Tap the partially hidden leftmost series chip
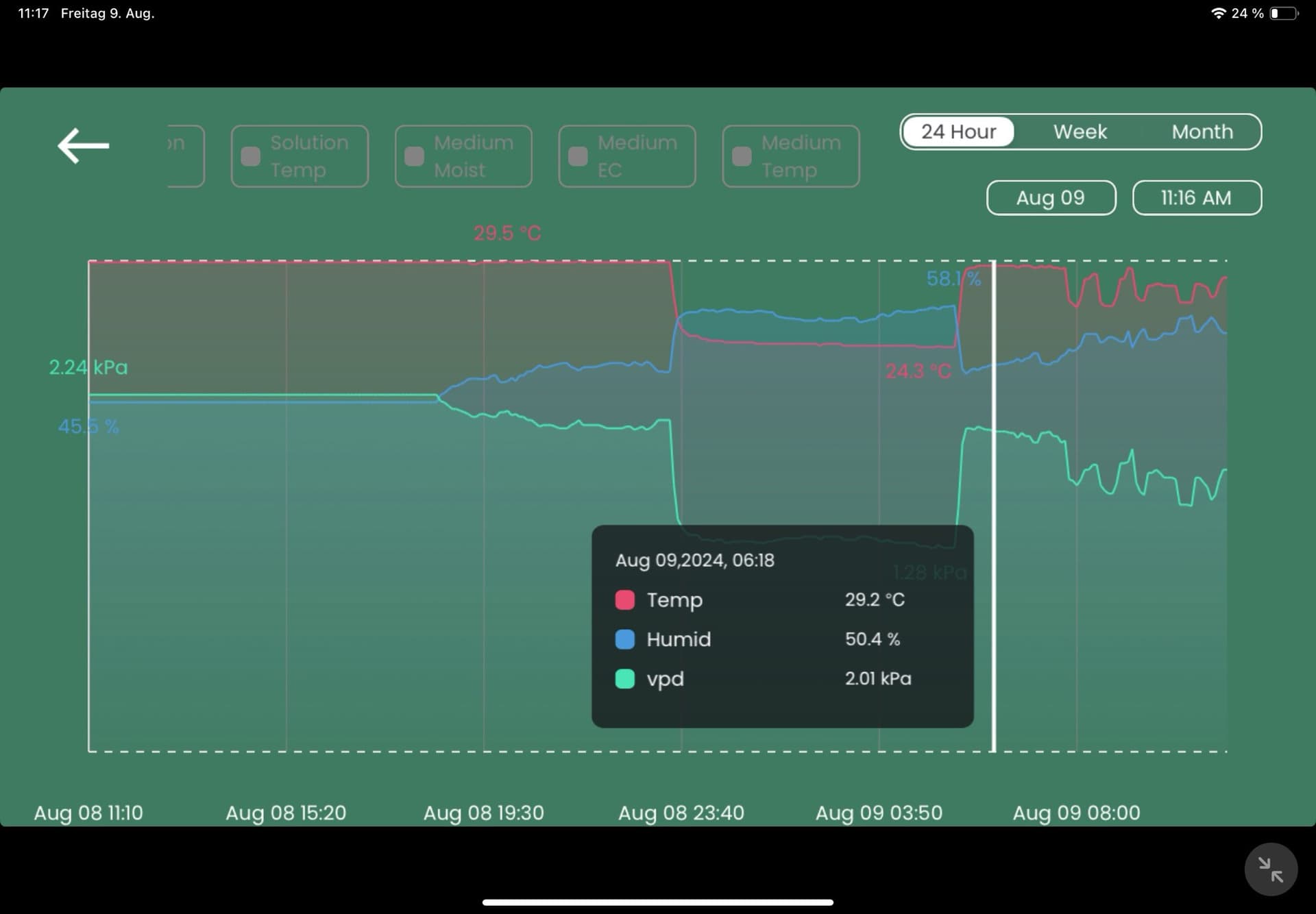 click(185, 156)
